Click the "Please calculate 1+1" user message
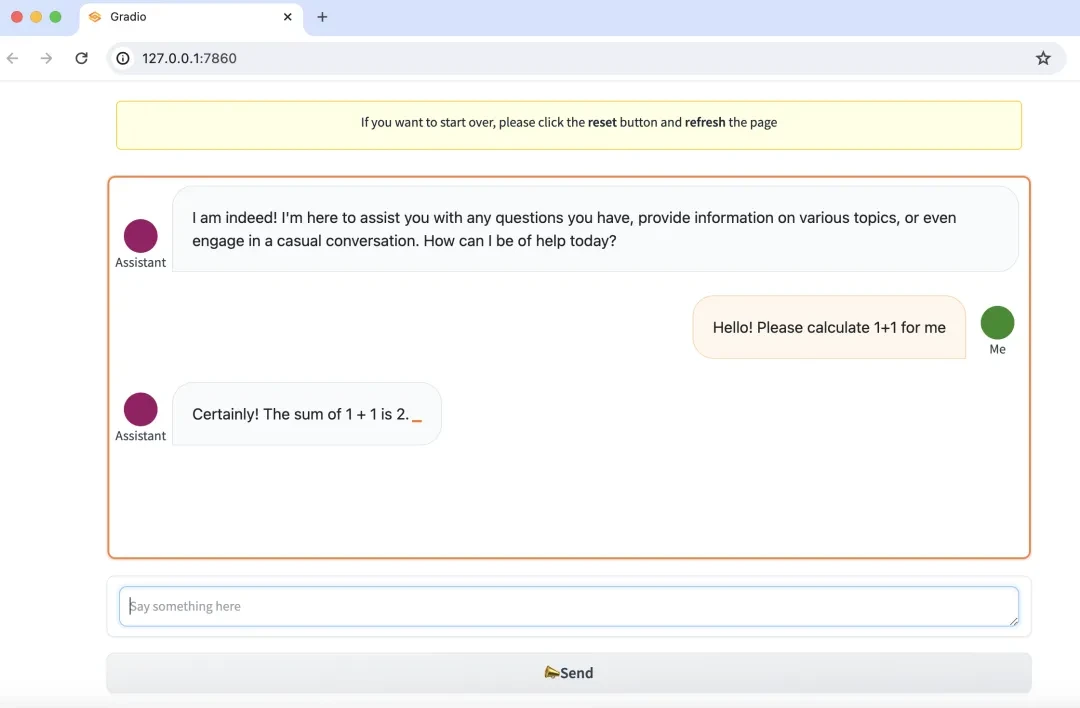The image size is (1080, 708). (x=828, y=327)
